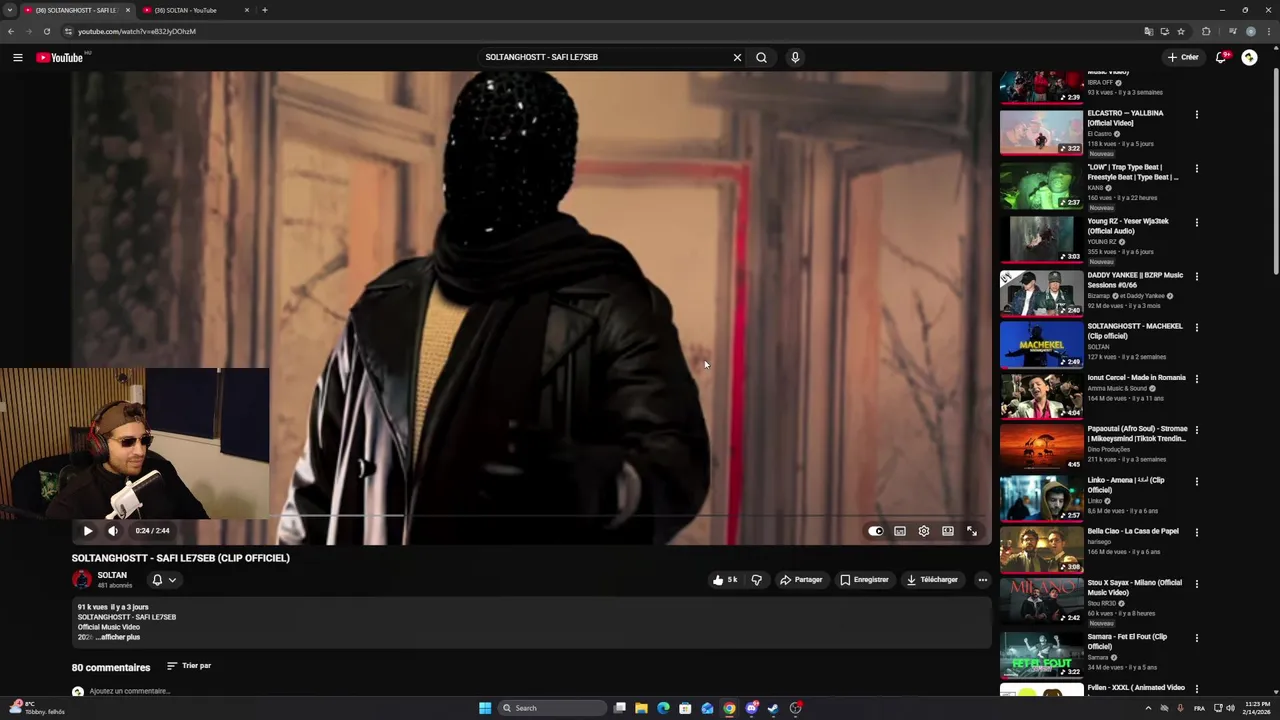Expand description with ...afficher plus

tap(119, 637)
